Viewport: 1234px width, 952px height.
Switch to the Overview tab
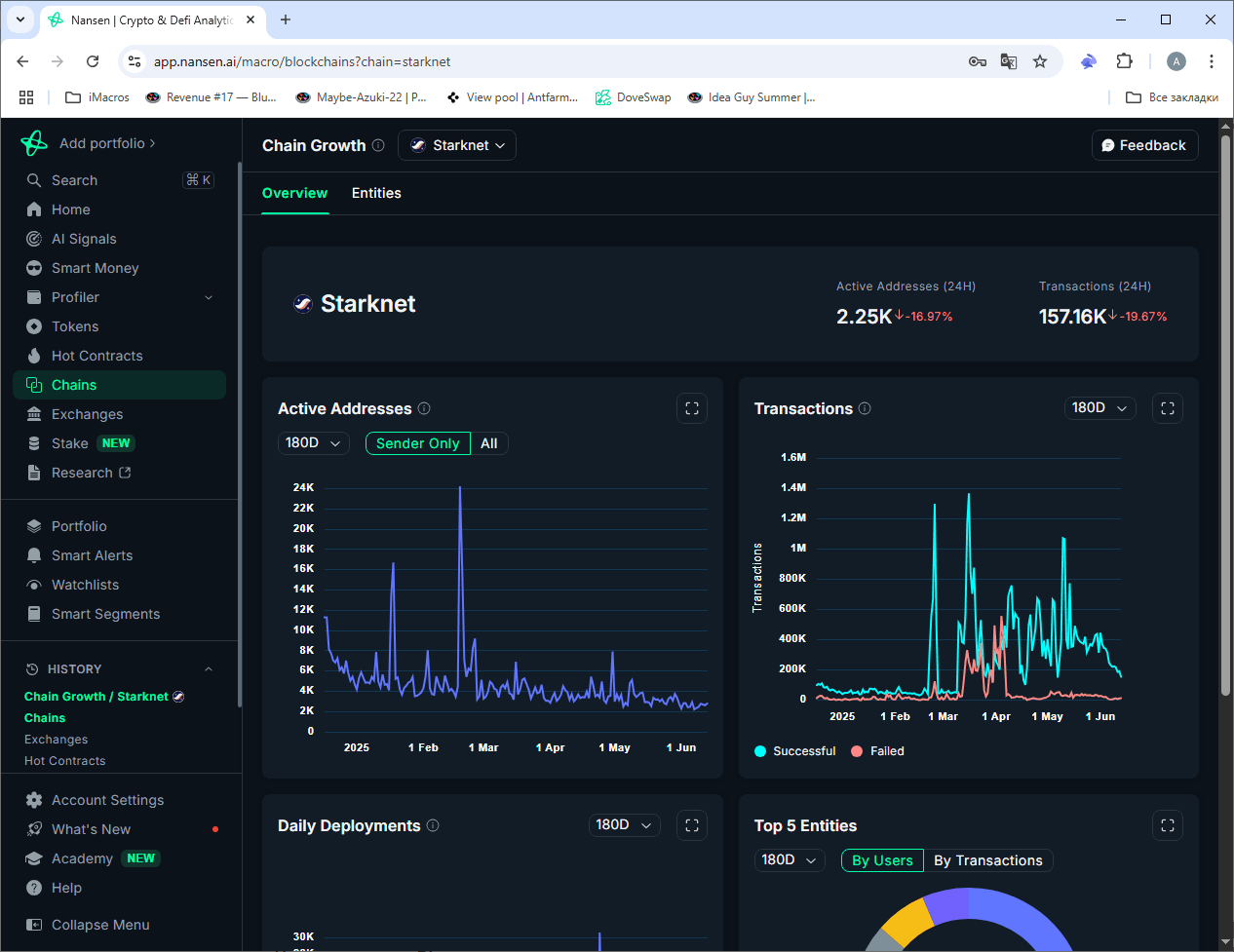pos(294,193)
